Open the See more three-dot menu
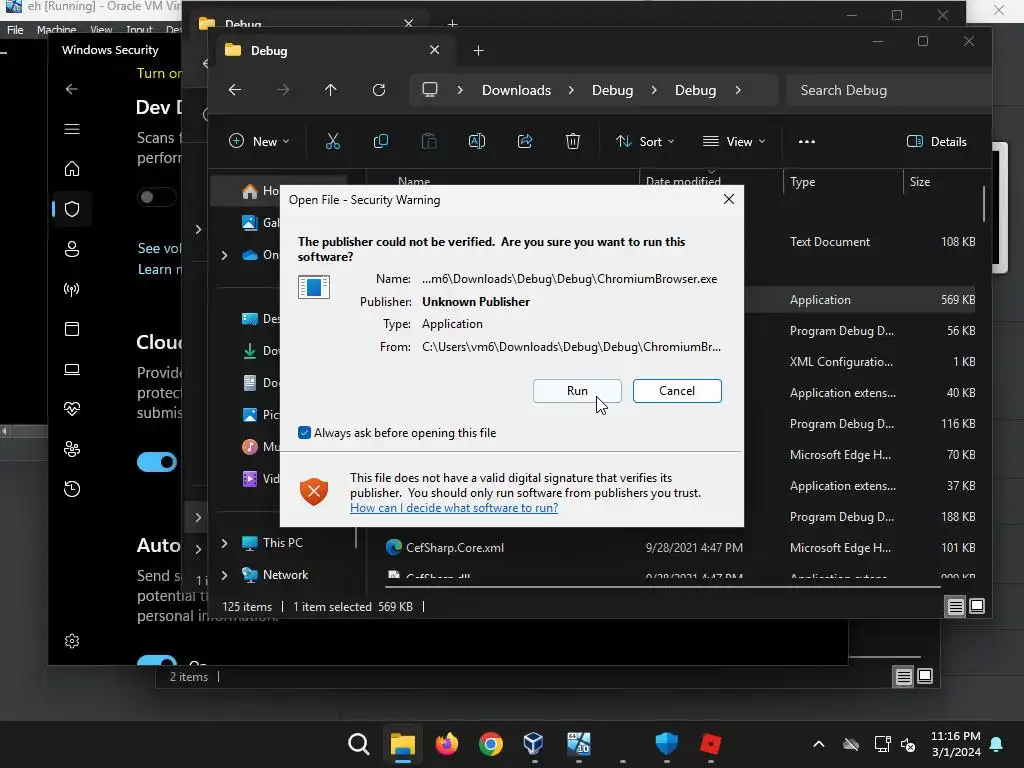 coord(807,141)
